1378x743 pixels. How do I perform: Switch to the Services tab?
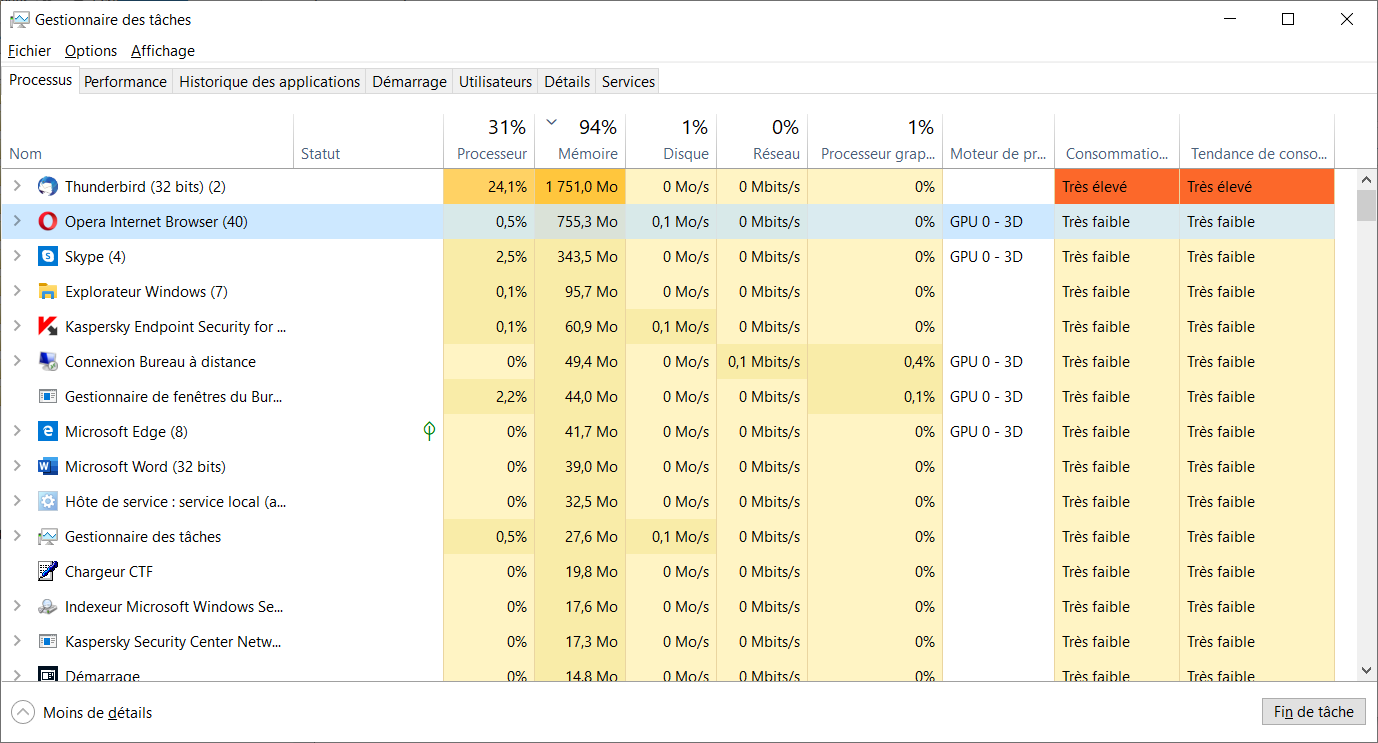pos(628,82)
